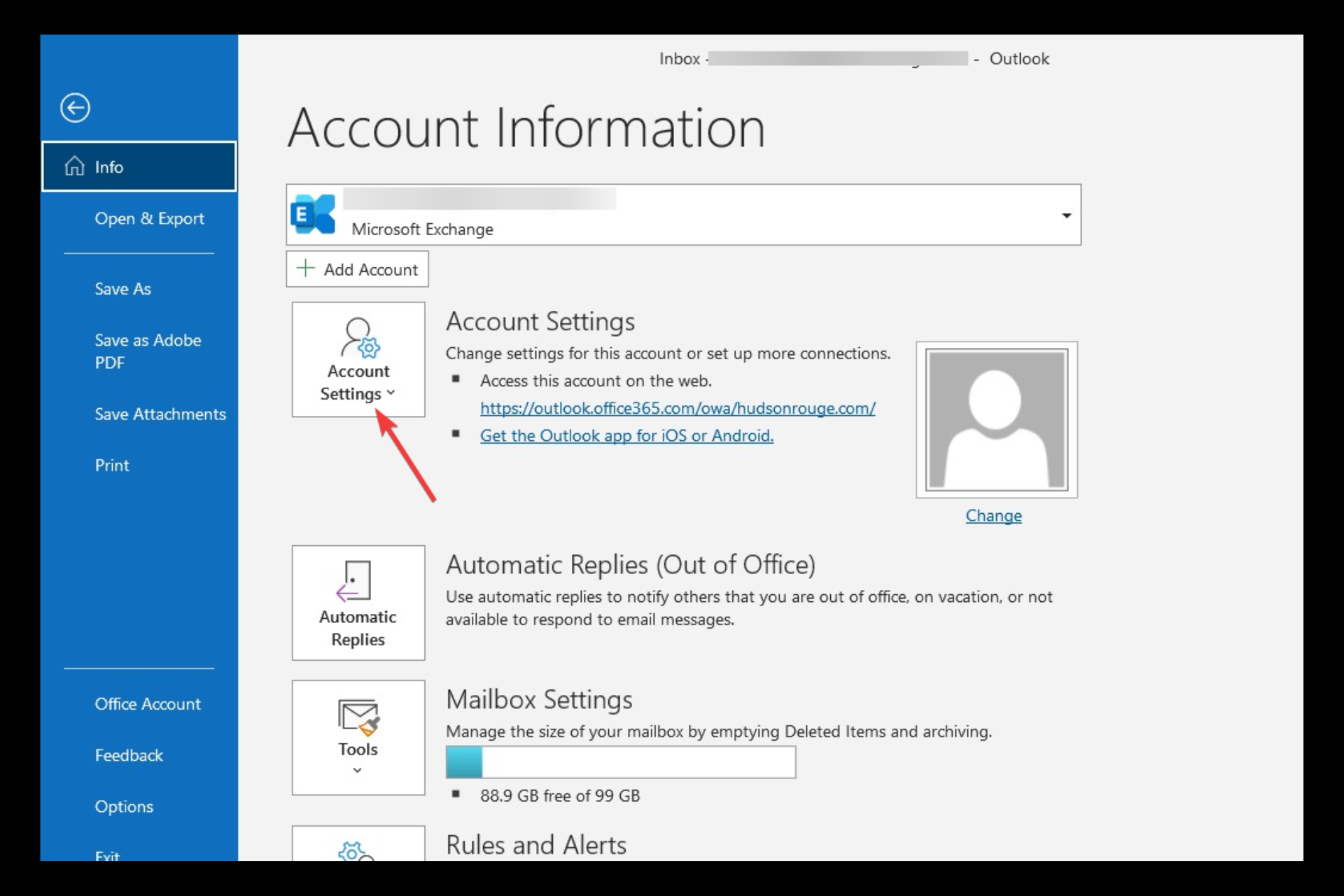Click the back arrow navigation icon

75,108
